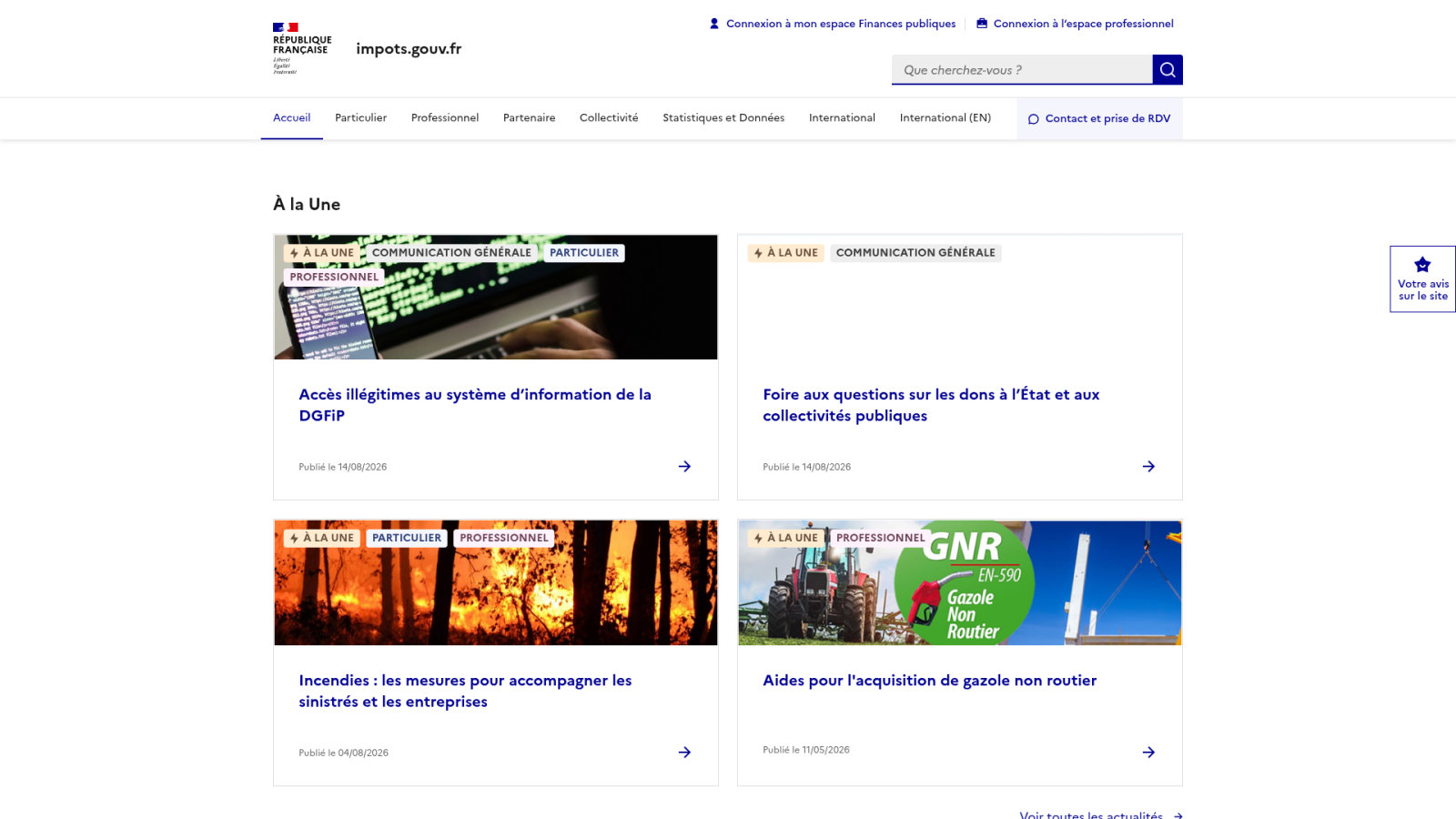Click PARTICULIER tag on Incendies card
The width and height of the screenshot is (1456, 819).
407,538
